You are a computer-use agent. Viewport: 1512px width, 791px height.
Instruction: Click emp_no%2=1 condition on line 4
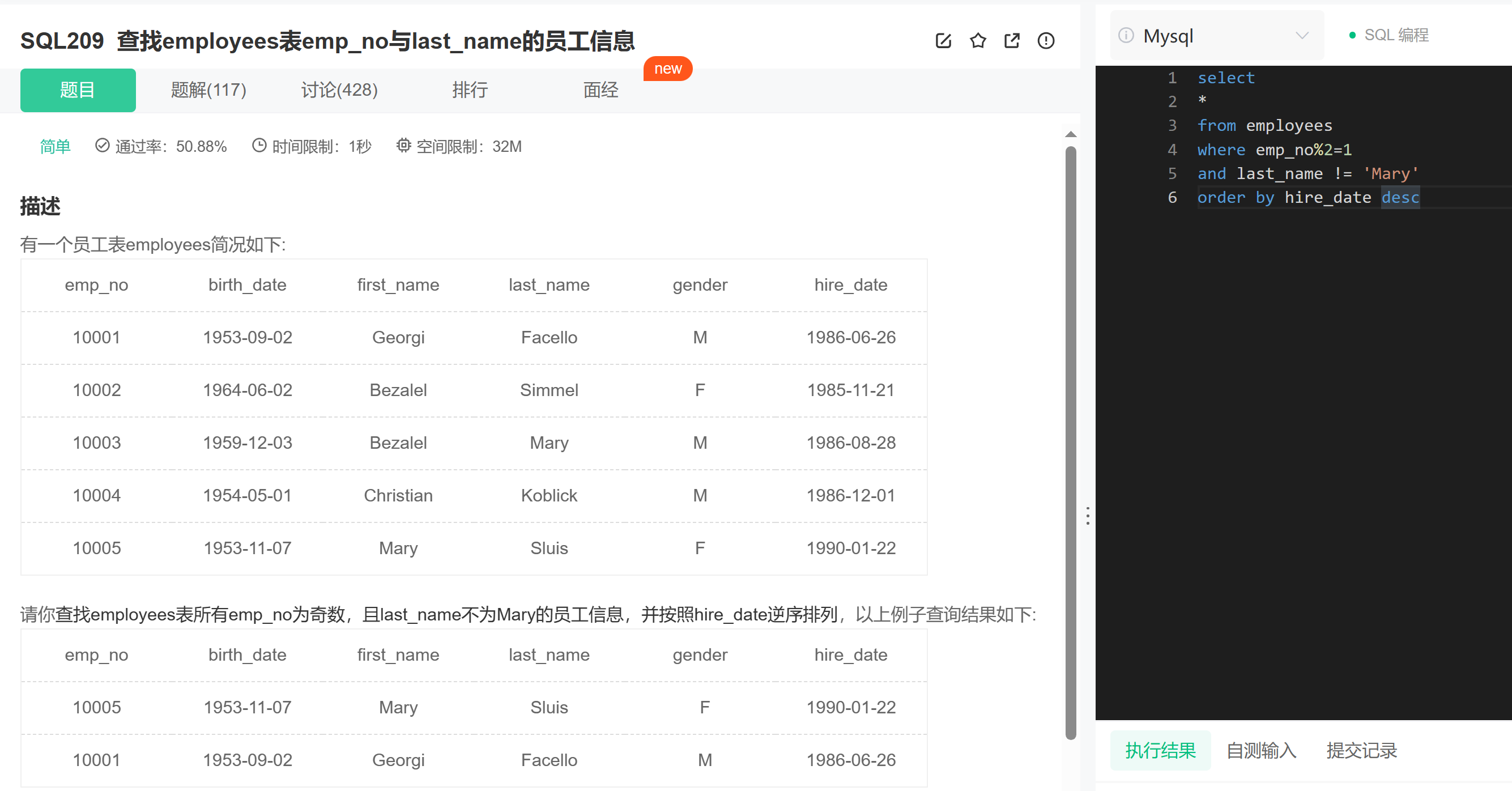[x=1304, y=149]
